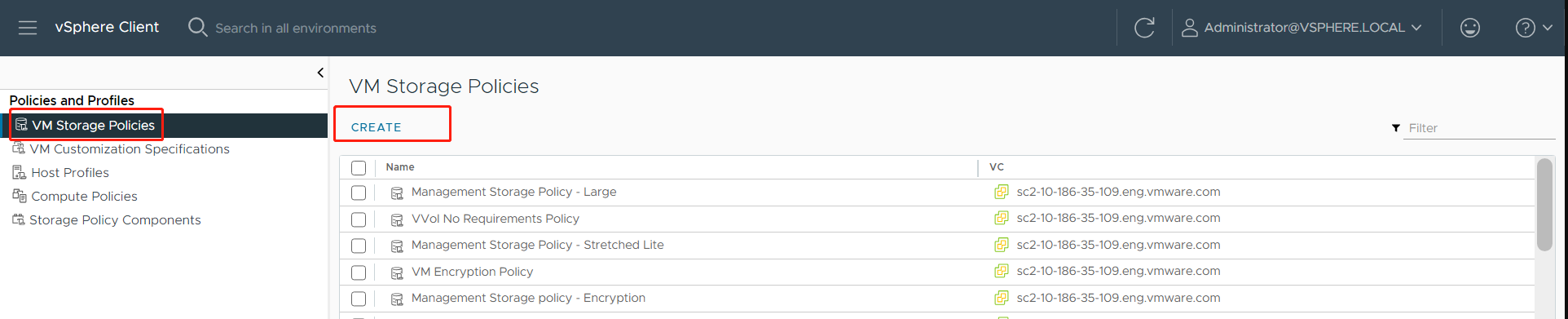Viewport: 1568px width, 319px height.
Task: Click the search magnifier icon
Action: click(197, 27)
